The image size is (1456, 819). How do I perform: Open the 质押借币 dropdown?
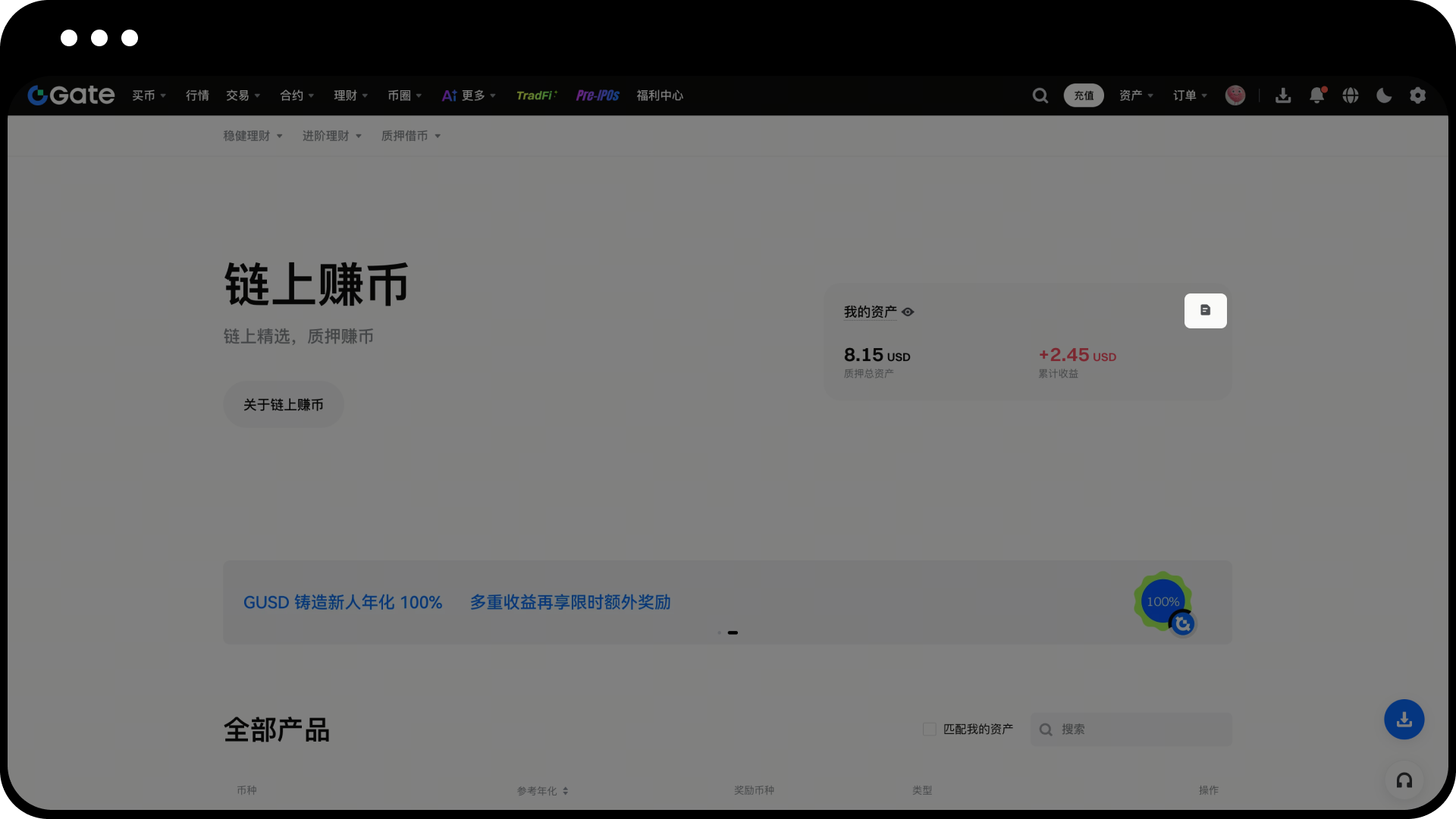click(410, 136)
